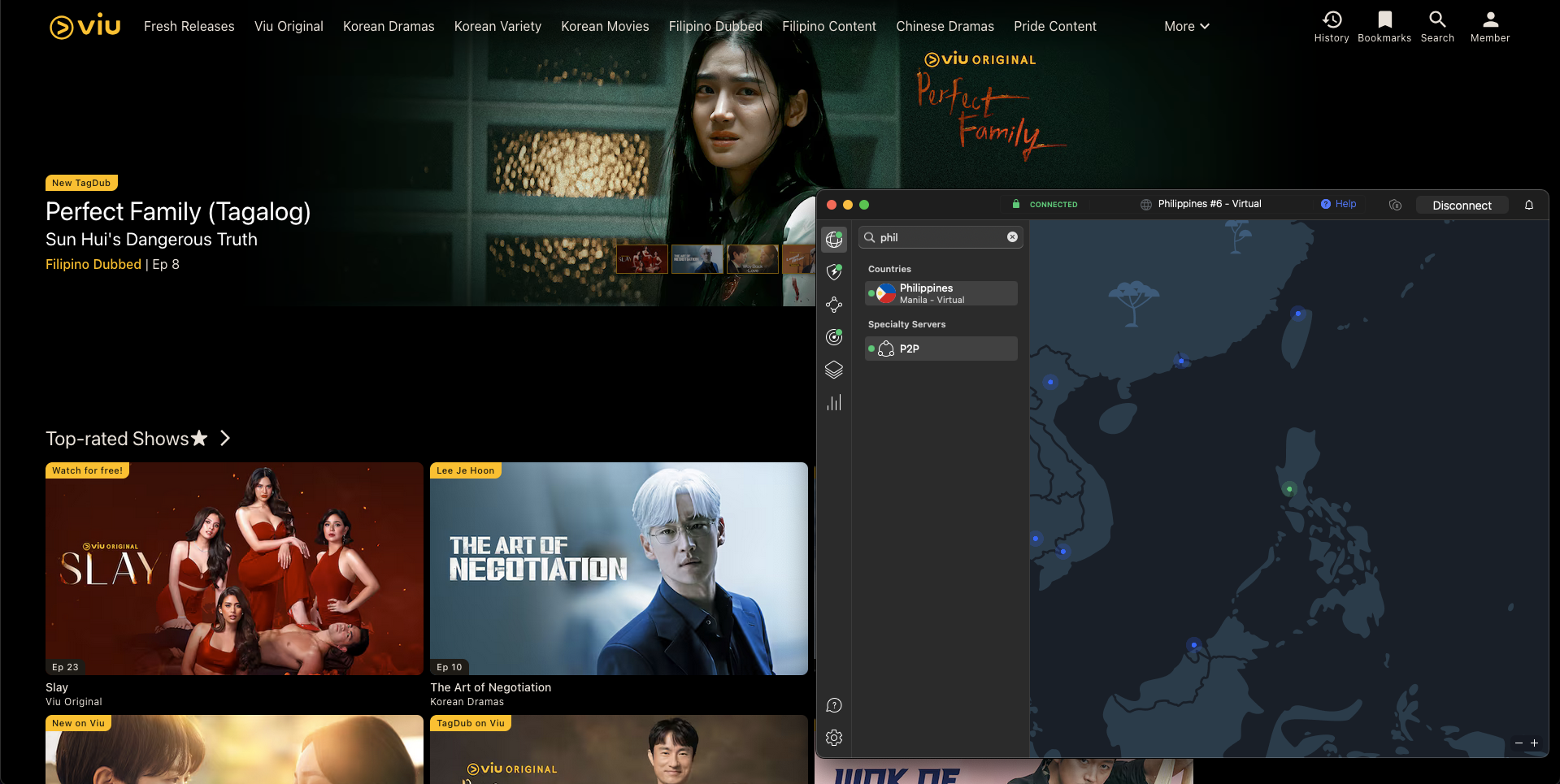
Task: Open the statistics bars icon in sidebar
Action: coord(834,402)
